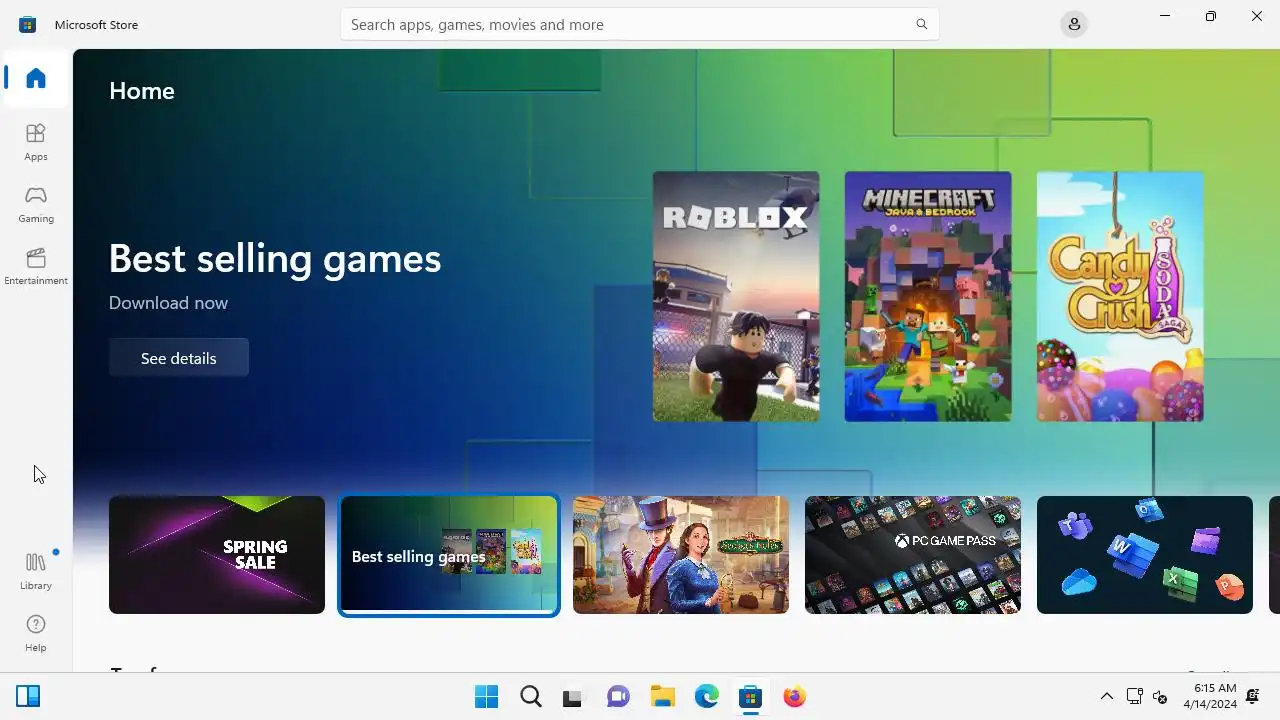Click the Microsoft Store logo icon
The width and height of the screenshot is (1280, 720).
coord(28,24)
